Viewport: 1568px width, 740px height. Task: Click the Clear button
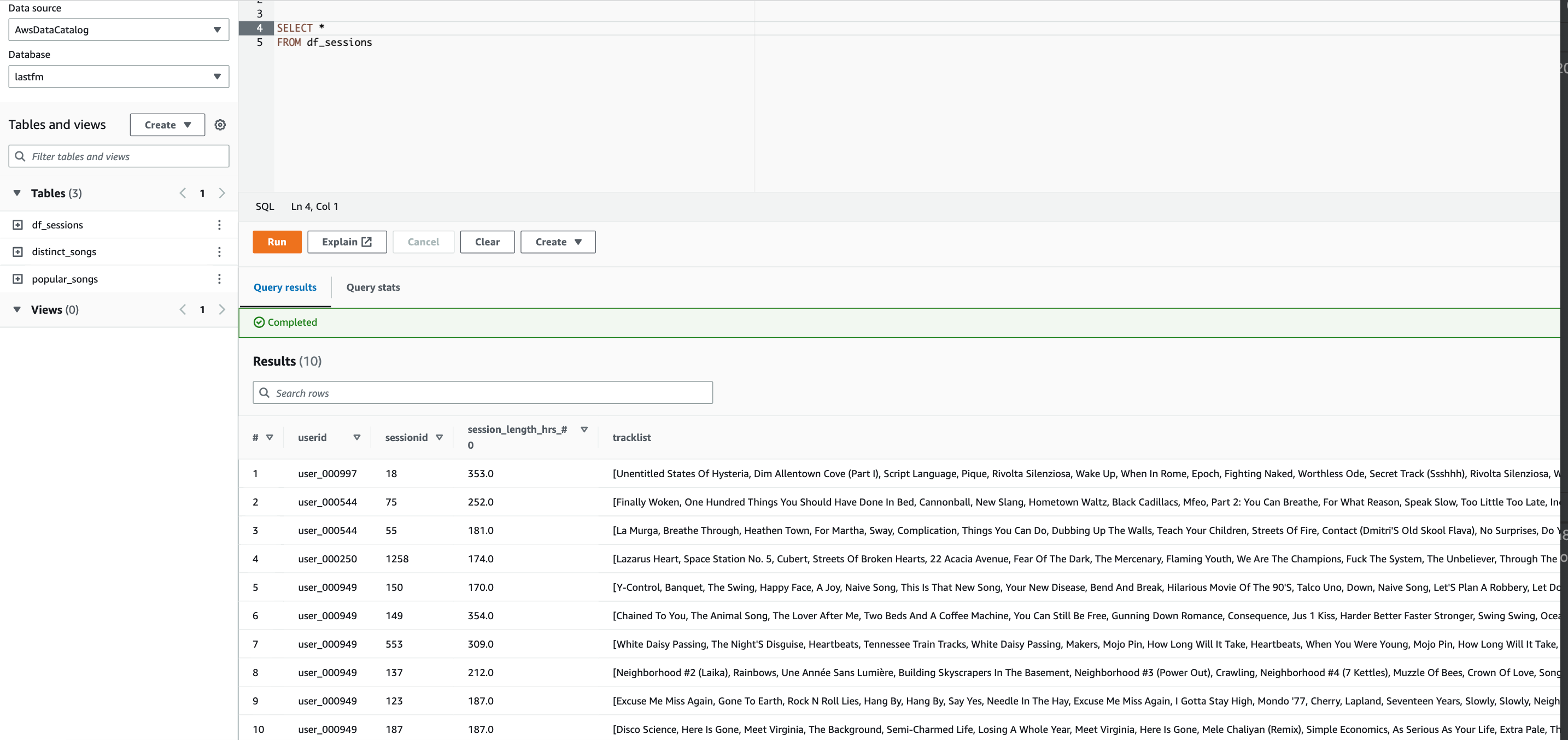tap(487, 242)
